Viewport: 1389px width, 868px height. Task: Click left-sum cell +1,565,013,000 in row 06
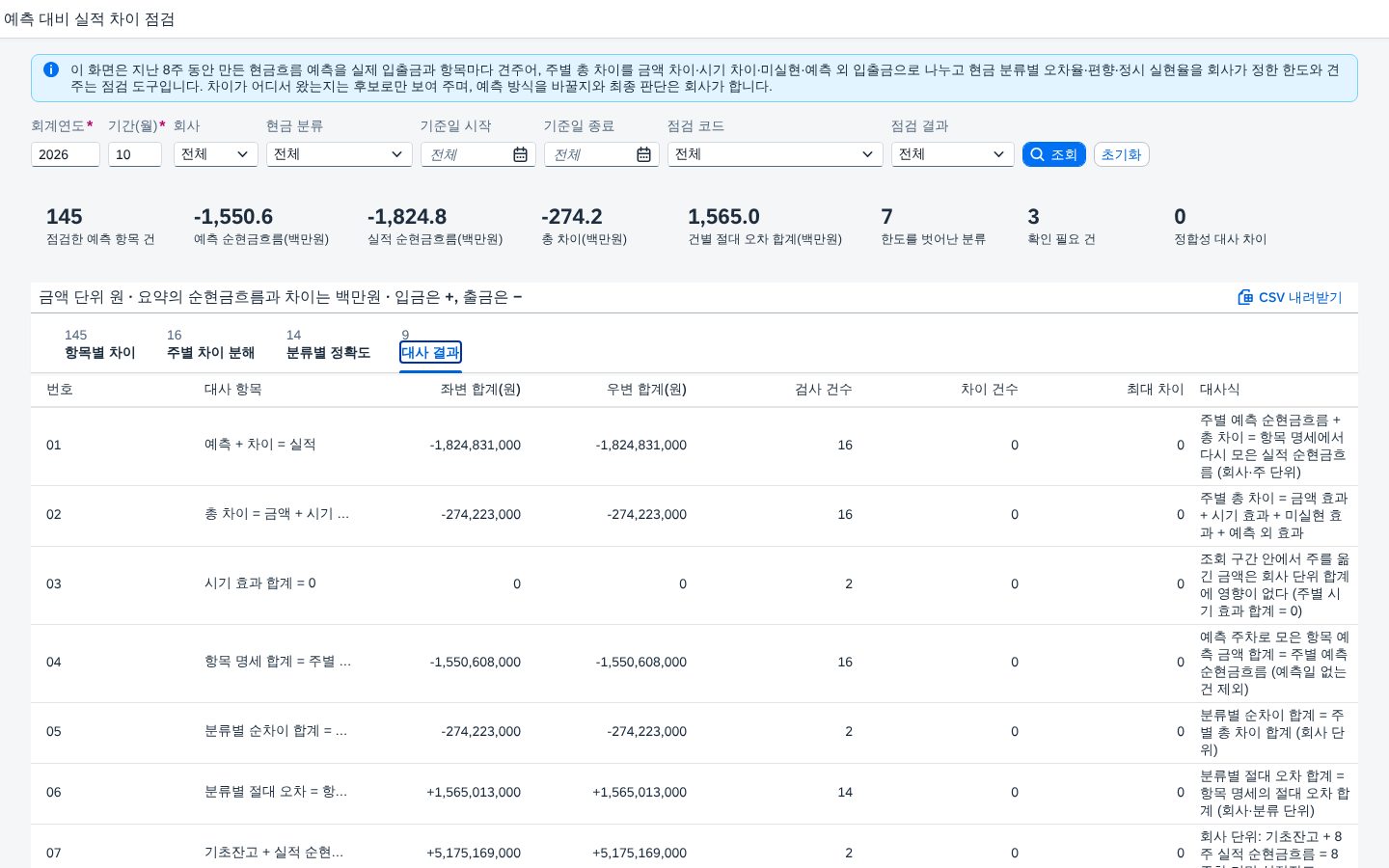click(474, 793)
